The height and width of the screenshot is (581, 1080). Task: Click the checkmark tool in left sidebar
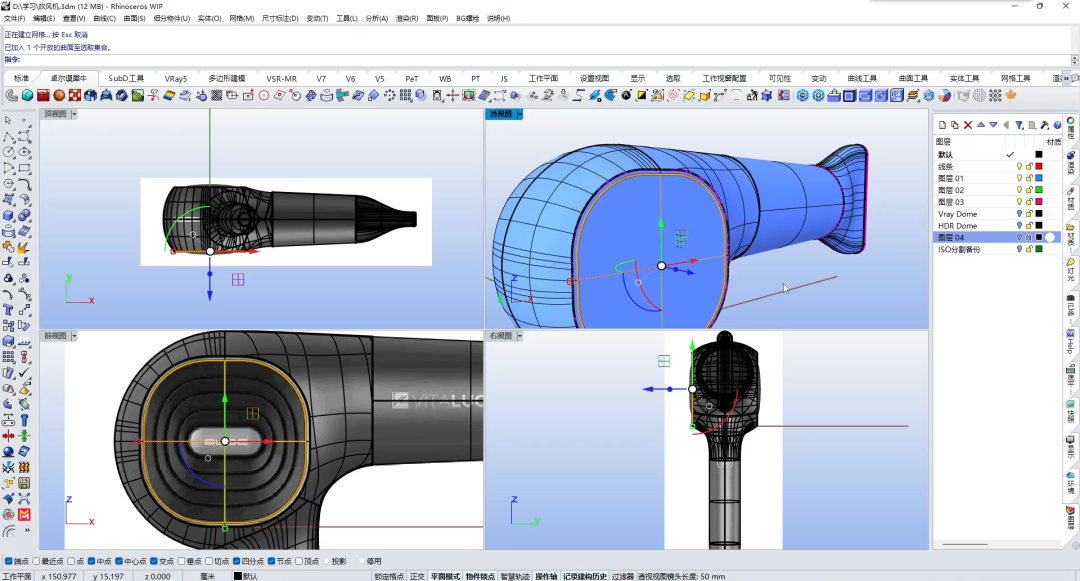tap(24, 373)
